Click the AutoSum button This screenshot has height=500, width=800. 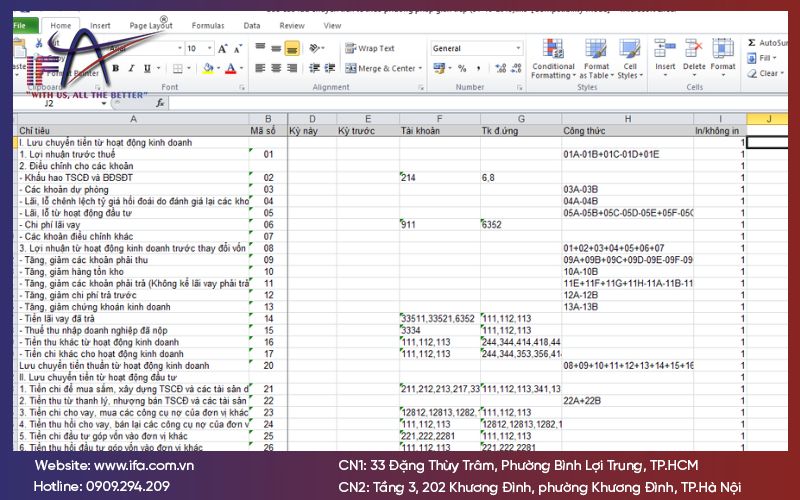pyautogui.click(x=767, y=43)
